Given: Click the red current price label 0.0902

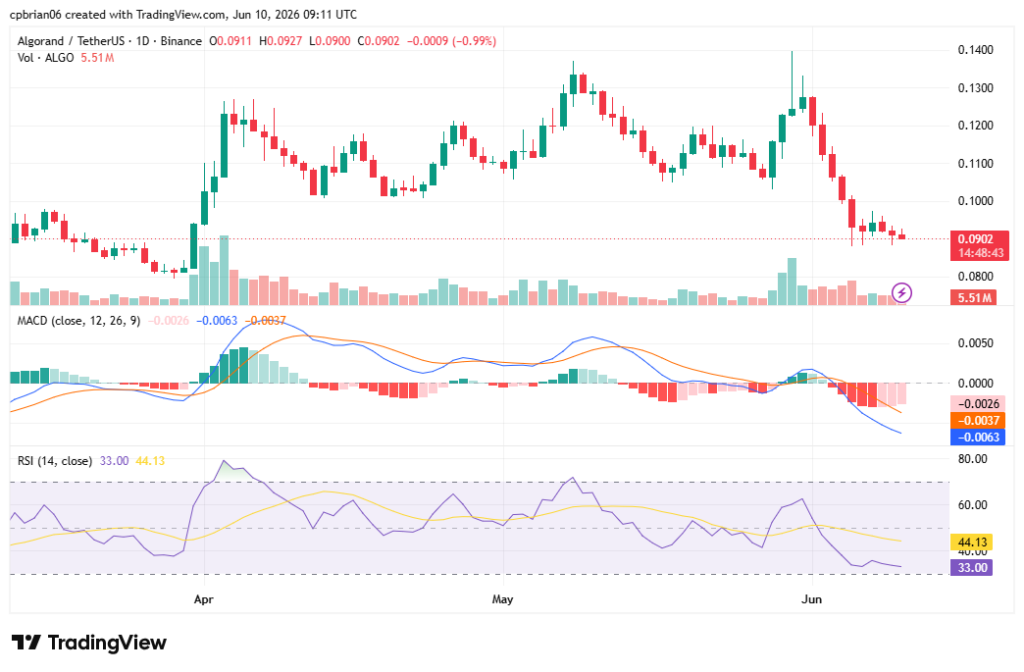Looking at the screenshot, I should 976,239.
